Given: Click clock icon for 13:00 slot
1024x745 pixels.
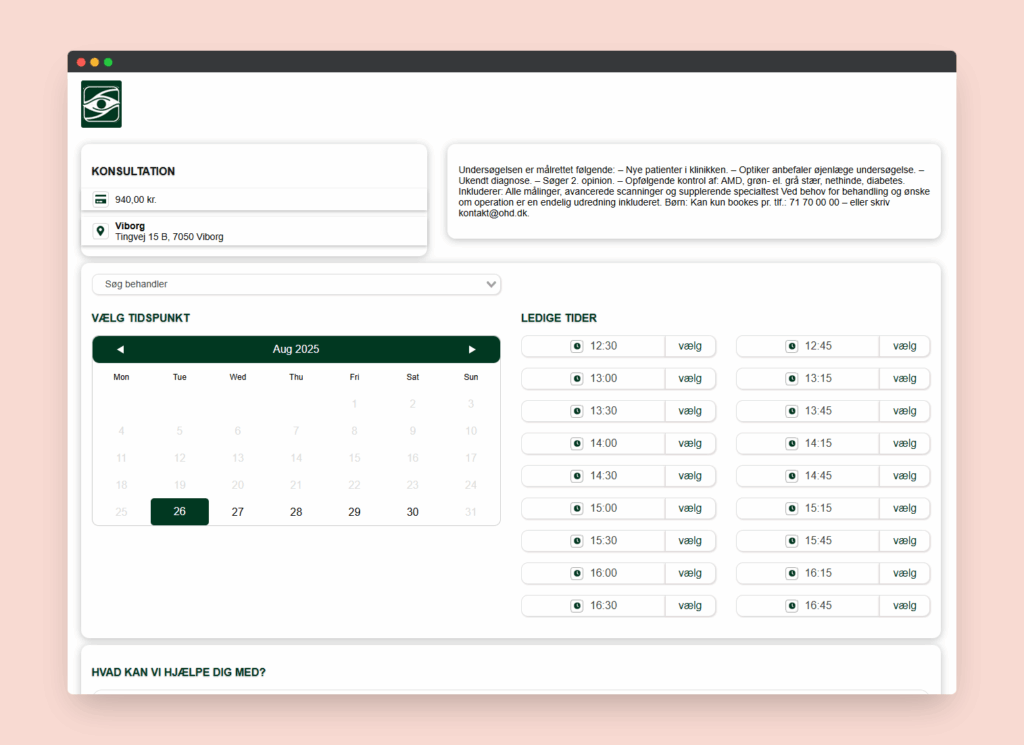Looking at the screenshot, I should point(577,379).
